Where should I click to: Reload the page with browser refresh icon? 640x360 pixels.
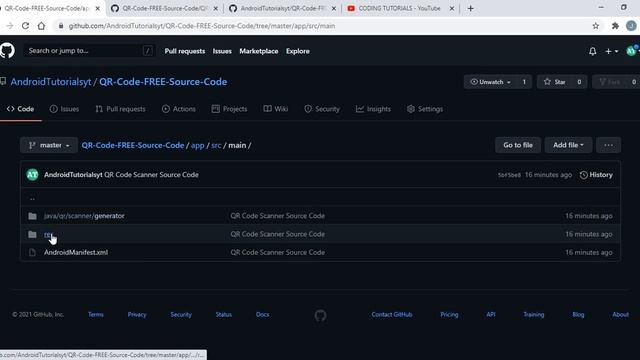point(25,26)
